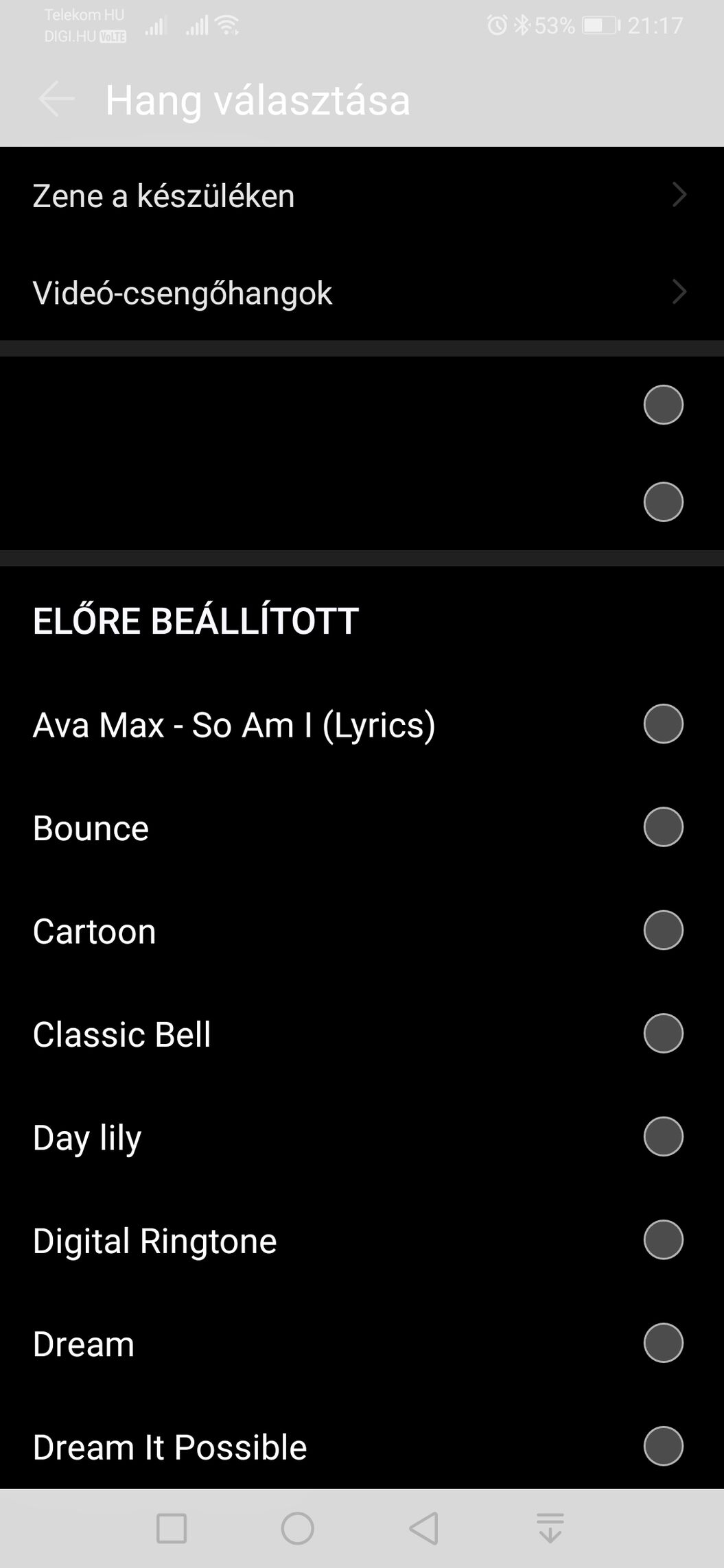This screenshot has height=1568, width=724.
Task: Tap the Digital Ringtone label
Action: click(154, 1241)
